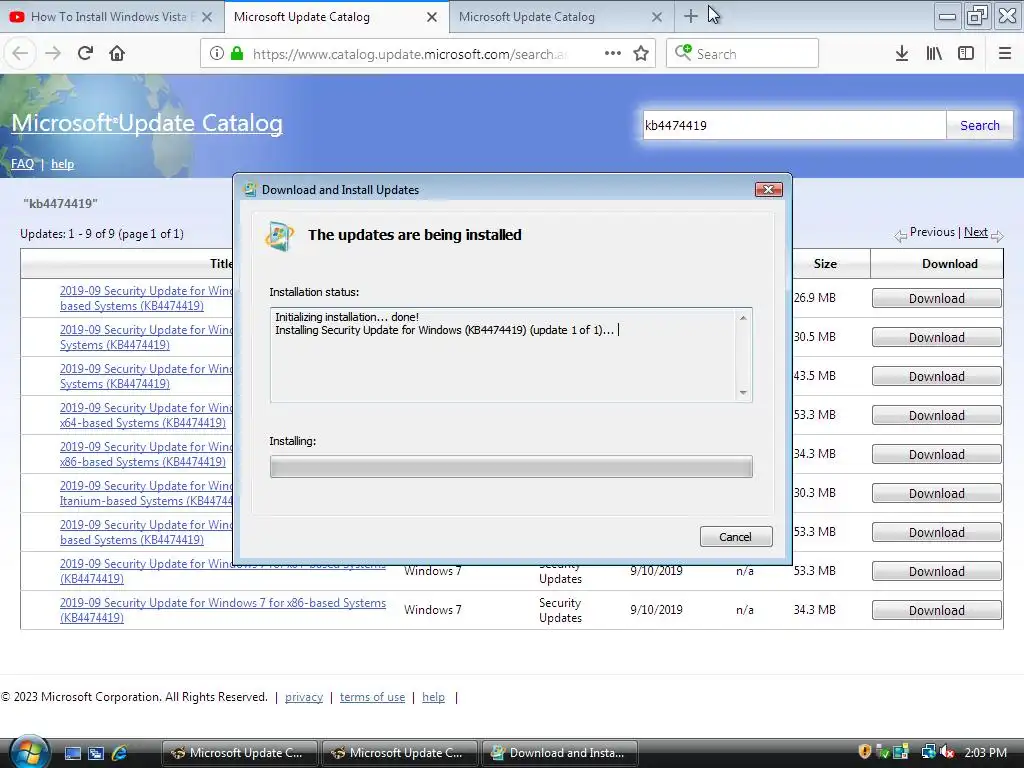Click the muted volume tray icon
Viewport: 1024px width, 768px height.
pos(947,752)
